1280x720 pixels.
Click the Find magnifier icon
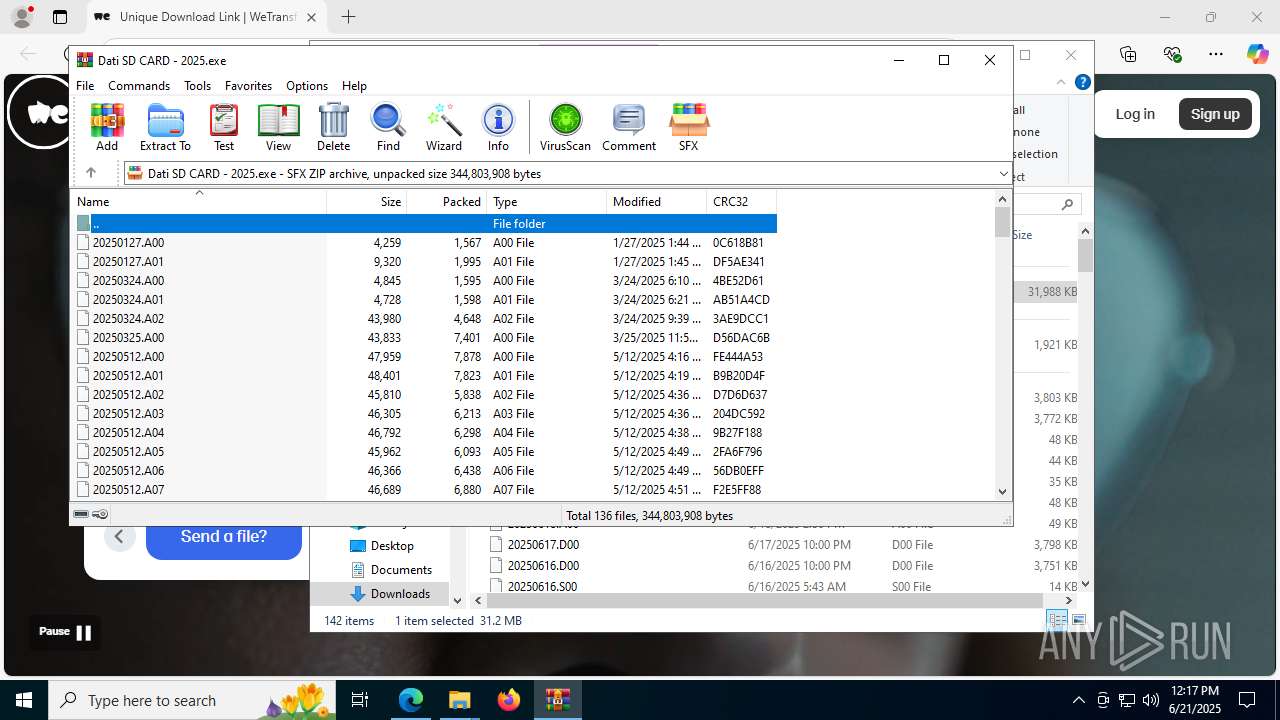tap(388, 127)
